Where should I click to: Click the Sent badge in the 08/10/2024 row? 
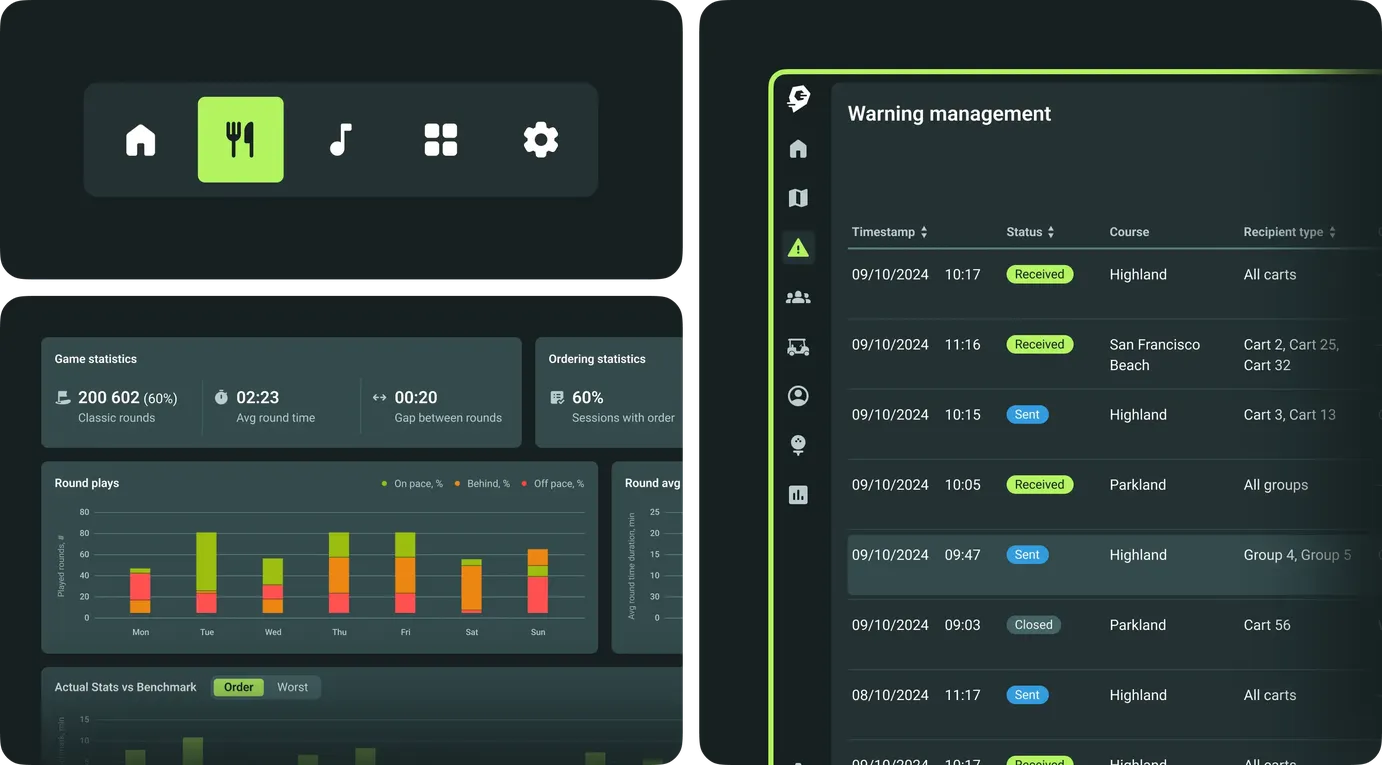tap(1027, 694)
